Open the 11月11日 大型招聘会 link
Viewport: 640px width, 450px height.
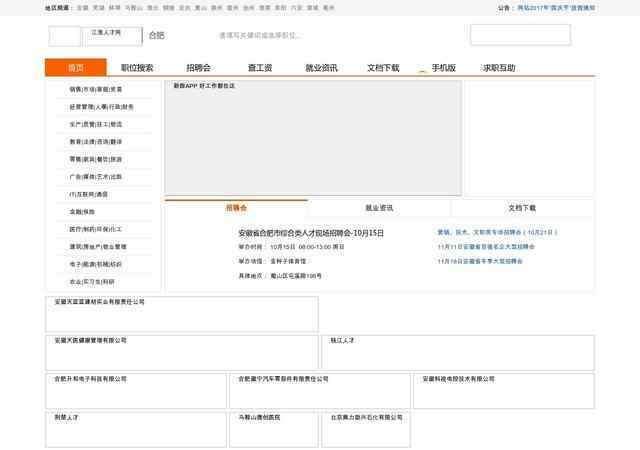(486, 247)
